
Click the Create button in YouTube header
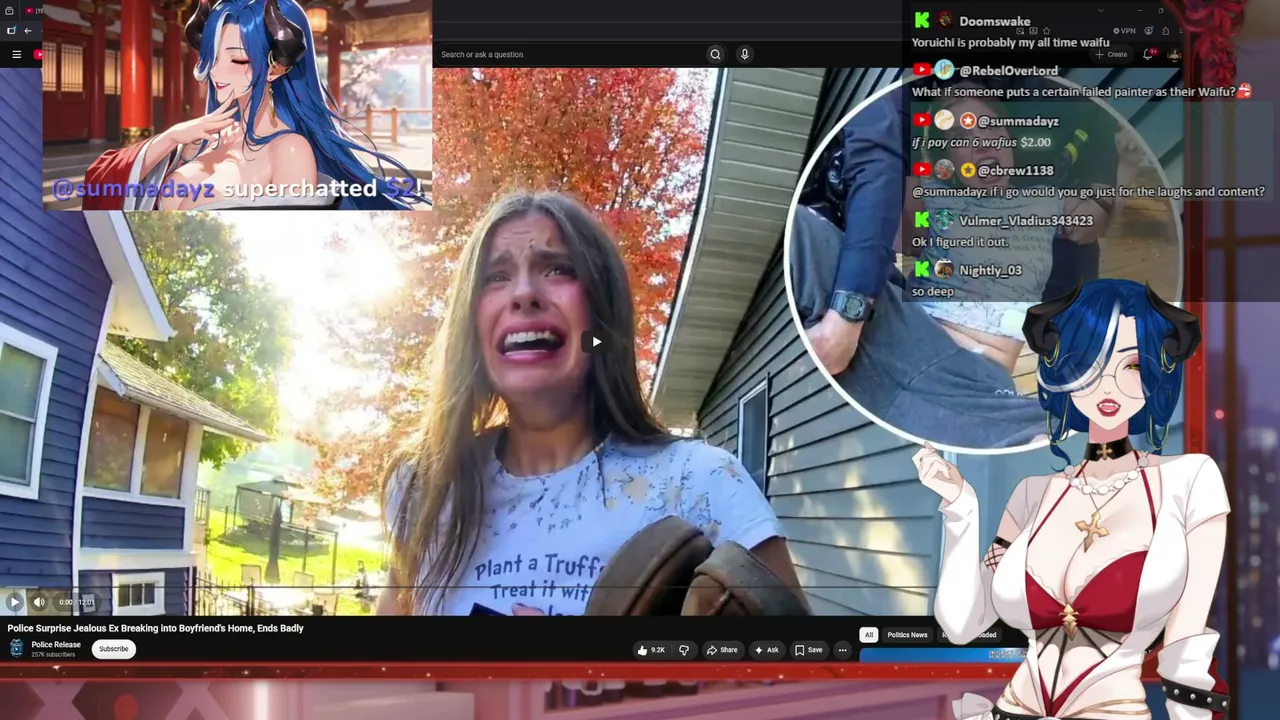[1111, 54]
